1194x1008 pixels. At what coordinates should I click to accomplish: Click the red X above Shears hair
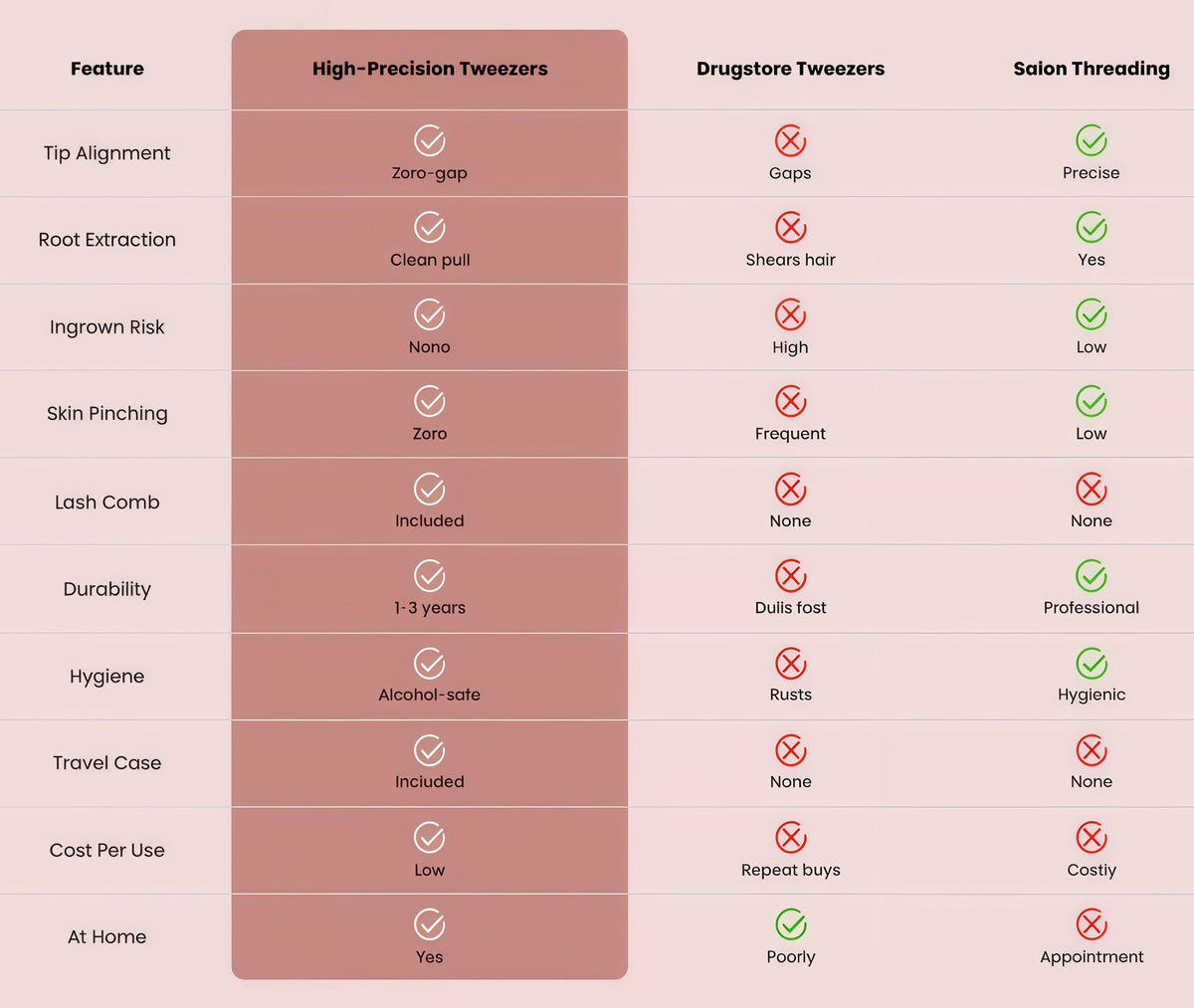(790, 227)
